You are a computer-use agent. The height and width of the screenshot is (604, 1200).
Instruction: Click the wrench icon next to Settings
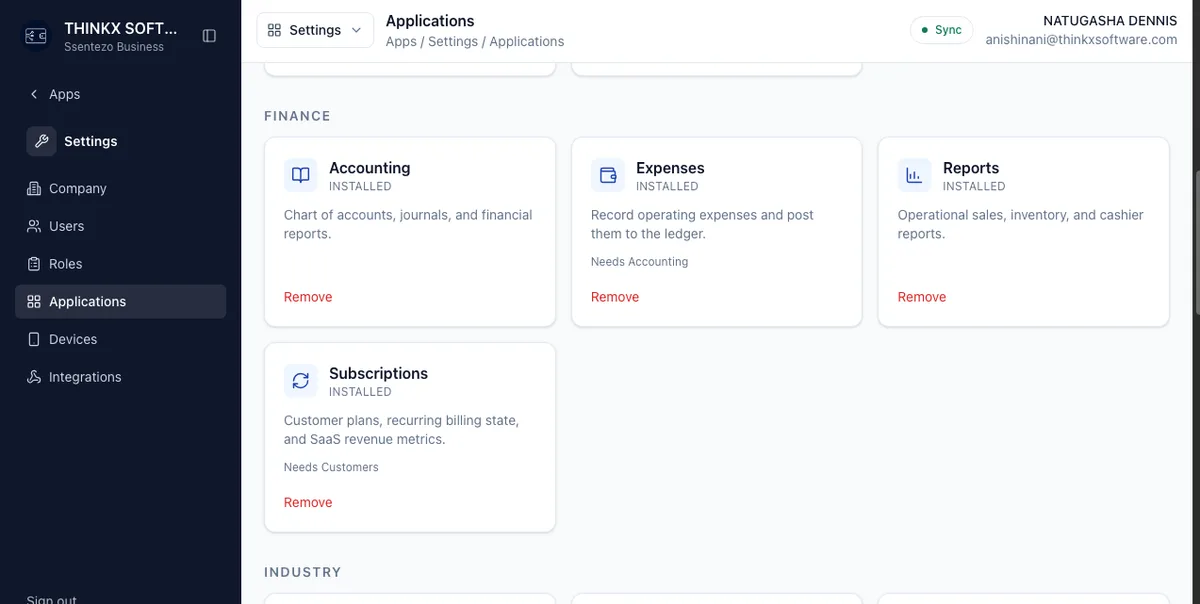[x=41, y=141]
